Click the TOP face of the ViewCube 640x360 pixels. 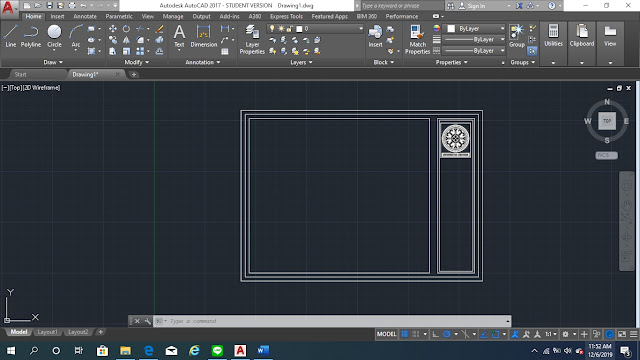click(607, 121)
